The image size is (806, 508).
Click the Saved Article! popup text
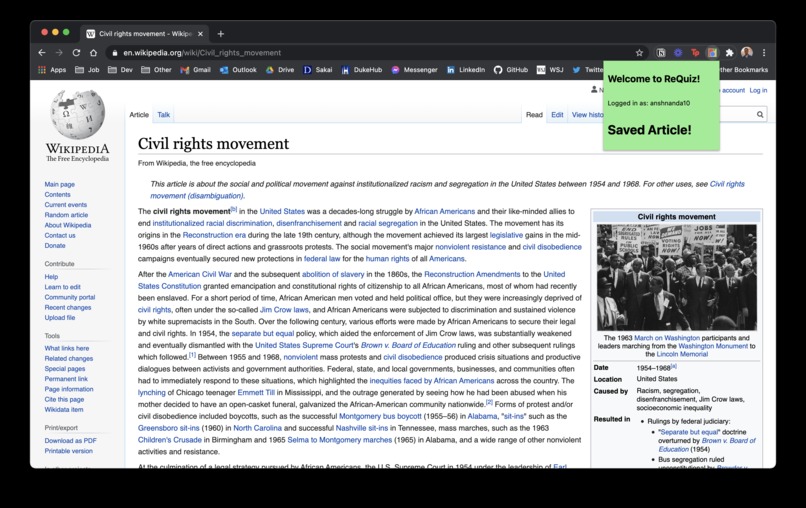click(649, 130)
